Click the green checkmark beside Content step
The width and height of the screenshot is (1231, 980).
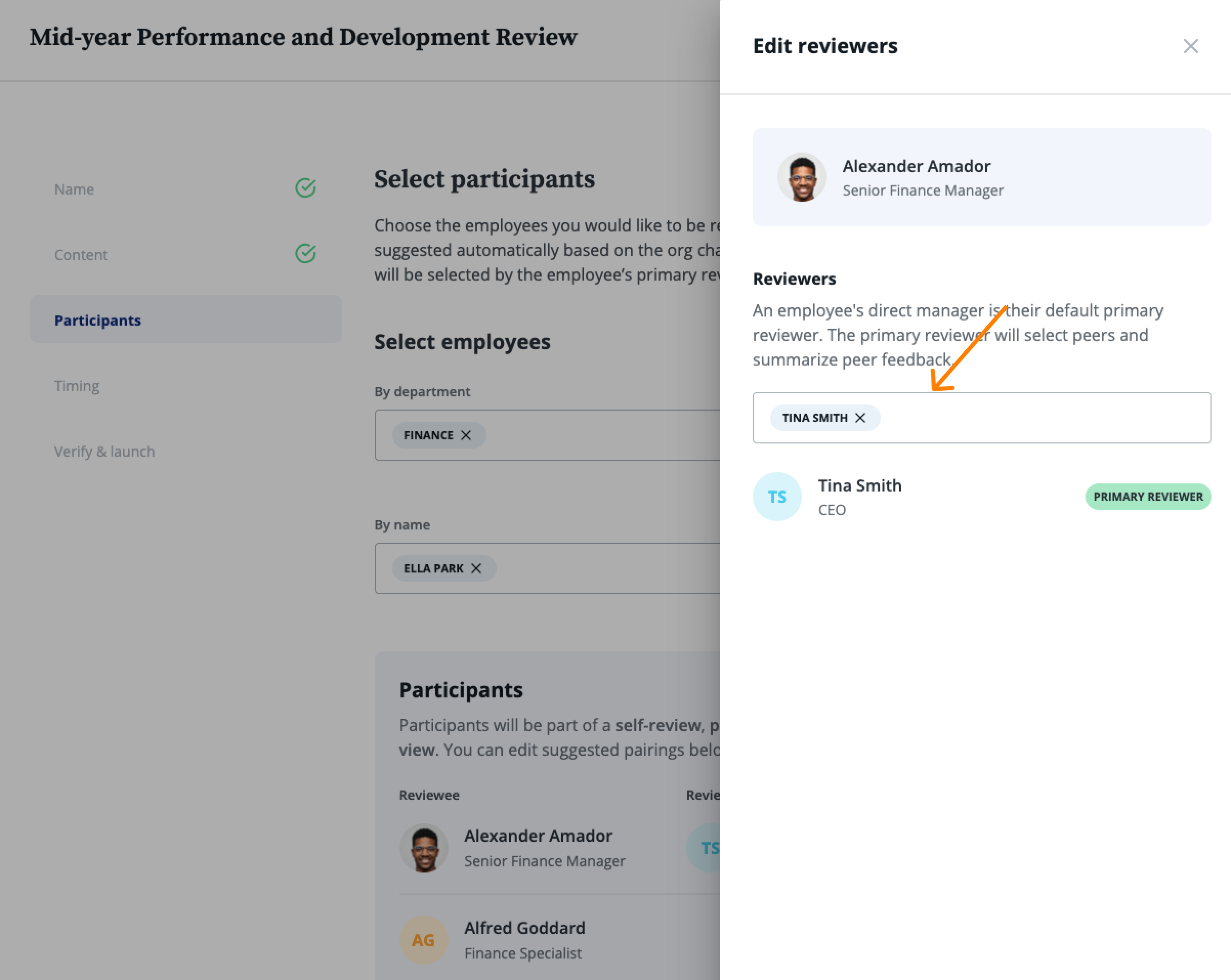(x=306, y=254)
